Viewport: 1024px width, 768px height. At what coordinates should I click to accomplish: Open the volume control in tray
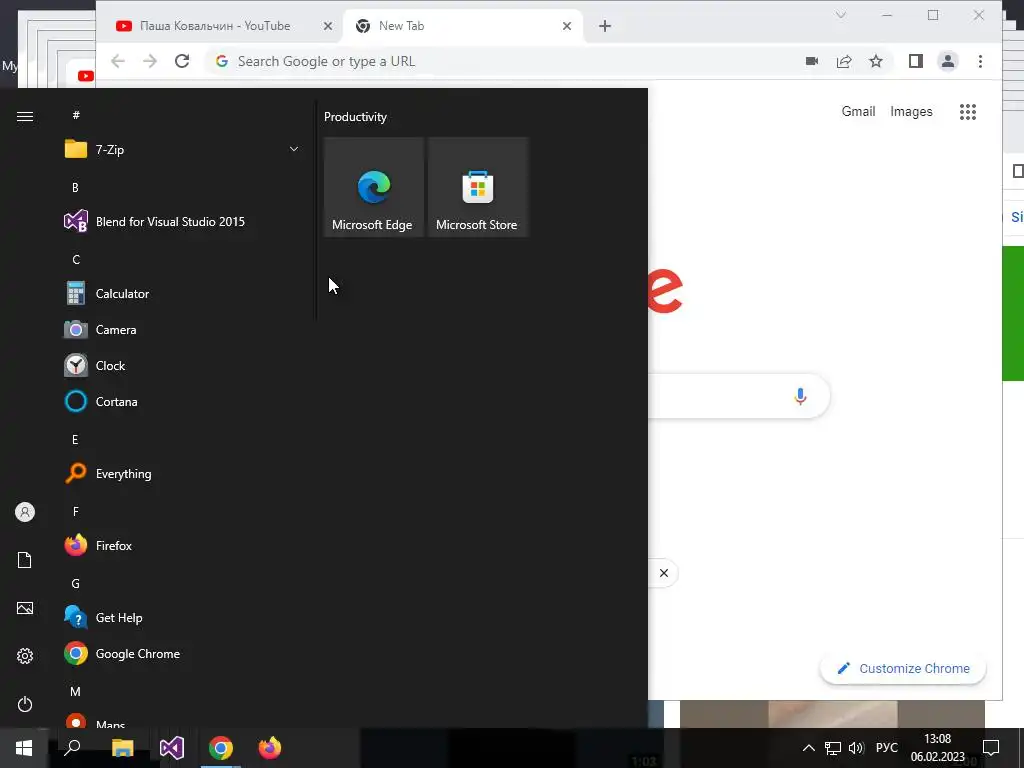point(856,748)
